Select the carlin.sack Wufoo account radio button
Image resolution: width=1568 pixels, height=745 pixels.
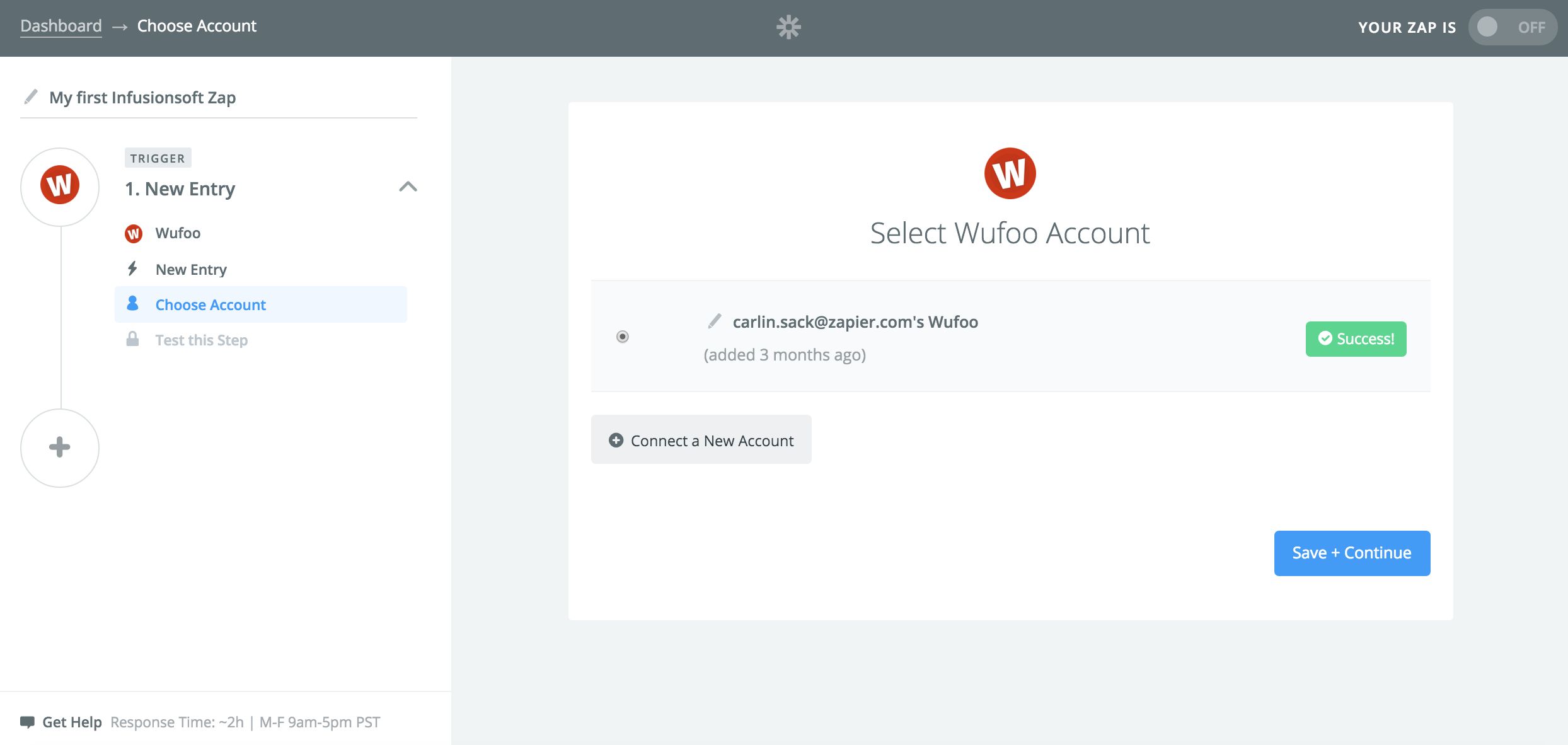click(x=623, y=337)
